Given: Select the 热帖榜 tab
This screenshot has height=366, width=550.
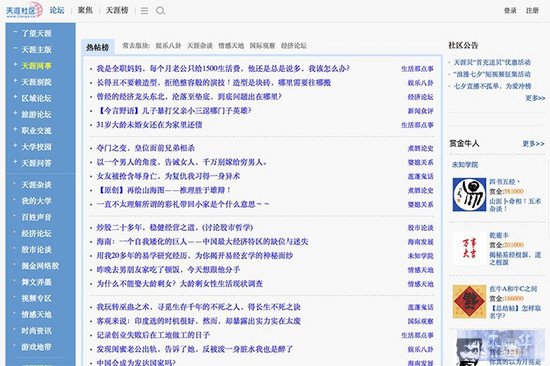Looking at the screenshot, I should pos(98,47).
